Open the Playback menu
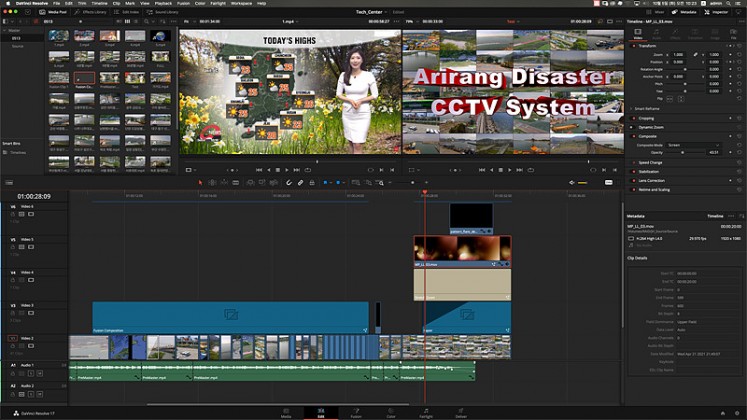Image resolution: width=747 pixels, height=420 pixels. pyautogui.click(x=163, y=3)
